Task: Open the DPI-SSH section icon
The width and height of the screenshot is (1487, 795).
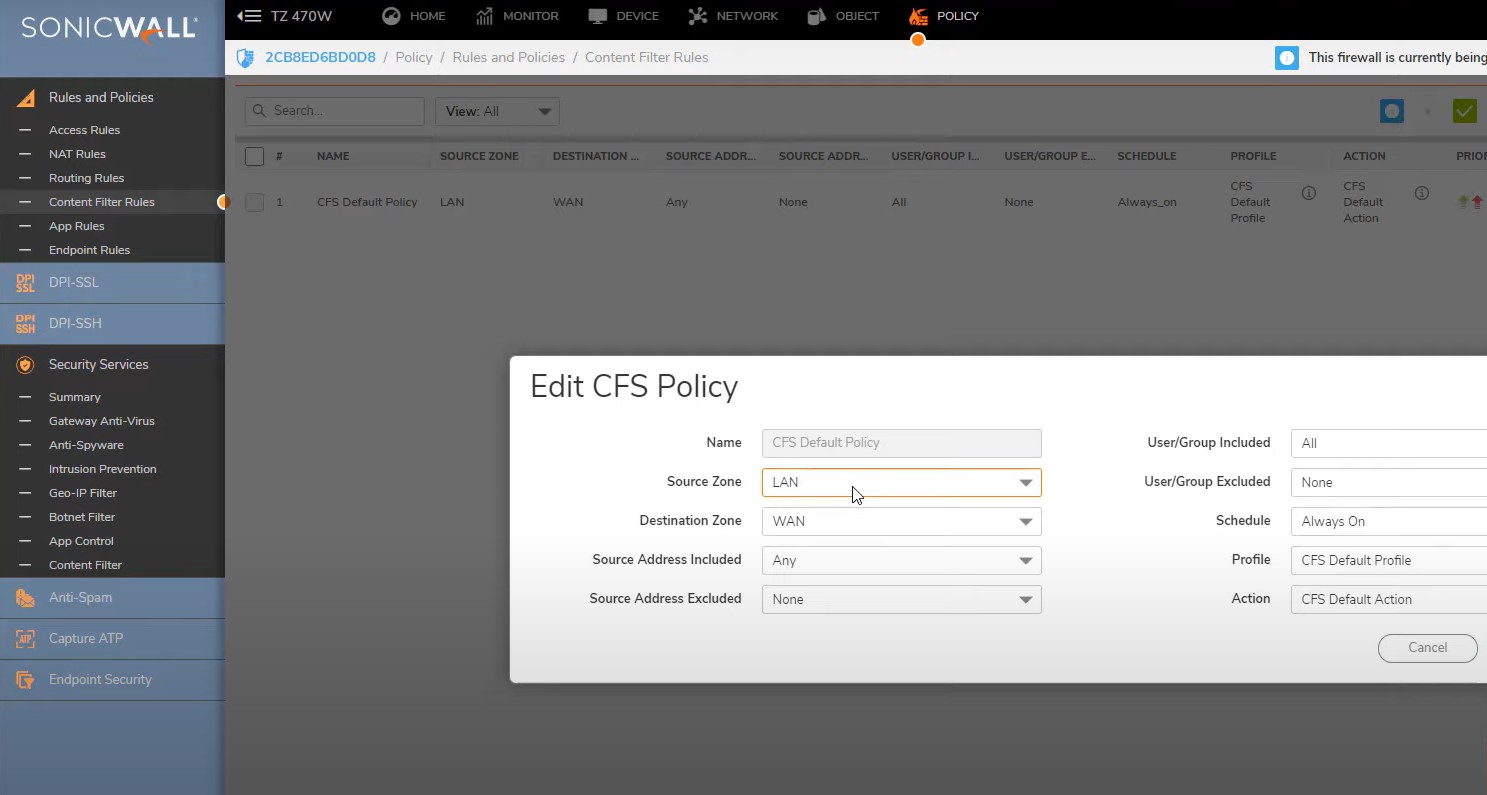Action: pyautogui.click(x=25, y=324)
